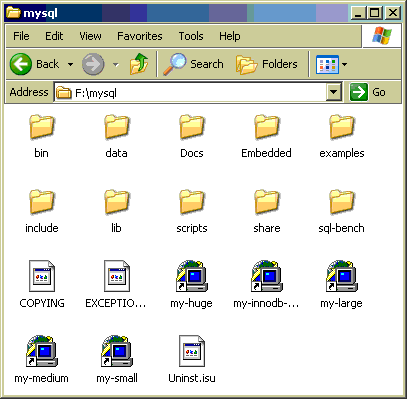The image size is (407, 399).
Task: Click the "sql-bench" folder name
Action: point(341,228)
